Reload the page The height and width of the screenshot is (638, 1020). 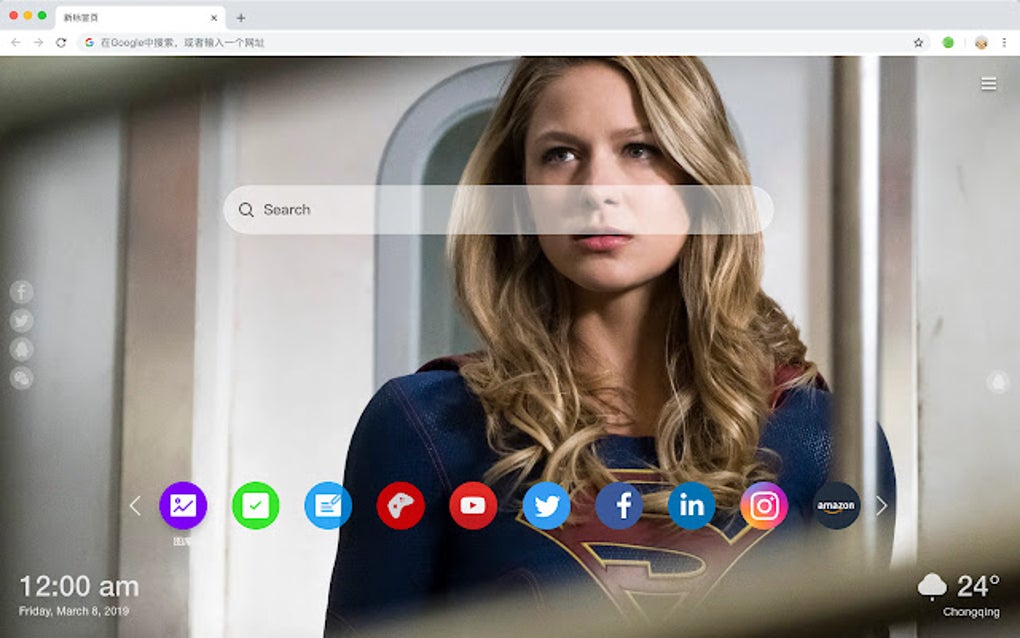pos(61,42)
